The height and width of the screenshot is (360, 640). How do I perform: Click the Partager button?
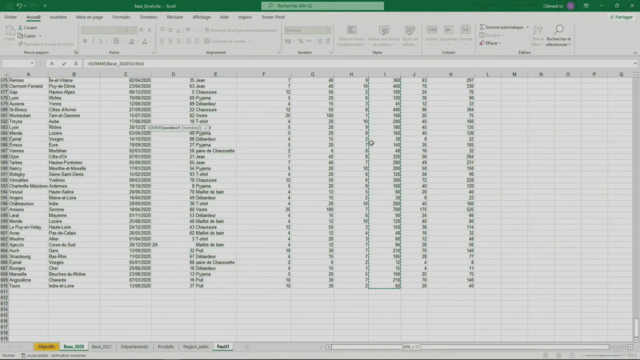tap(621, 17)
